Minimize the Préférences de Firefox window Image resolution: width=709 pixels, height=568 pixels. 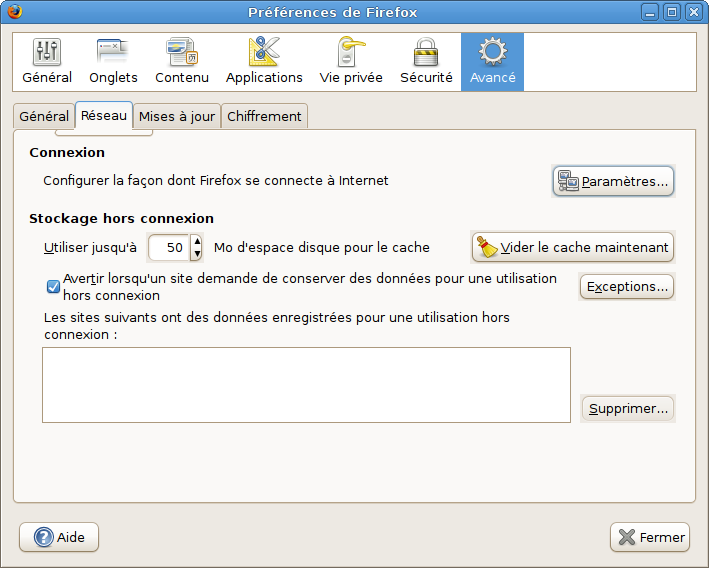click(x=650, y=12)
